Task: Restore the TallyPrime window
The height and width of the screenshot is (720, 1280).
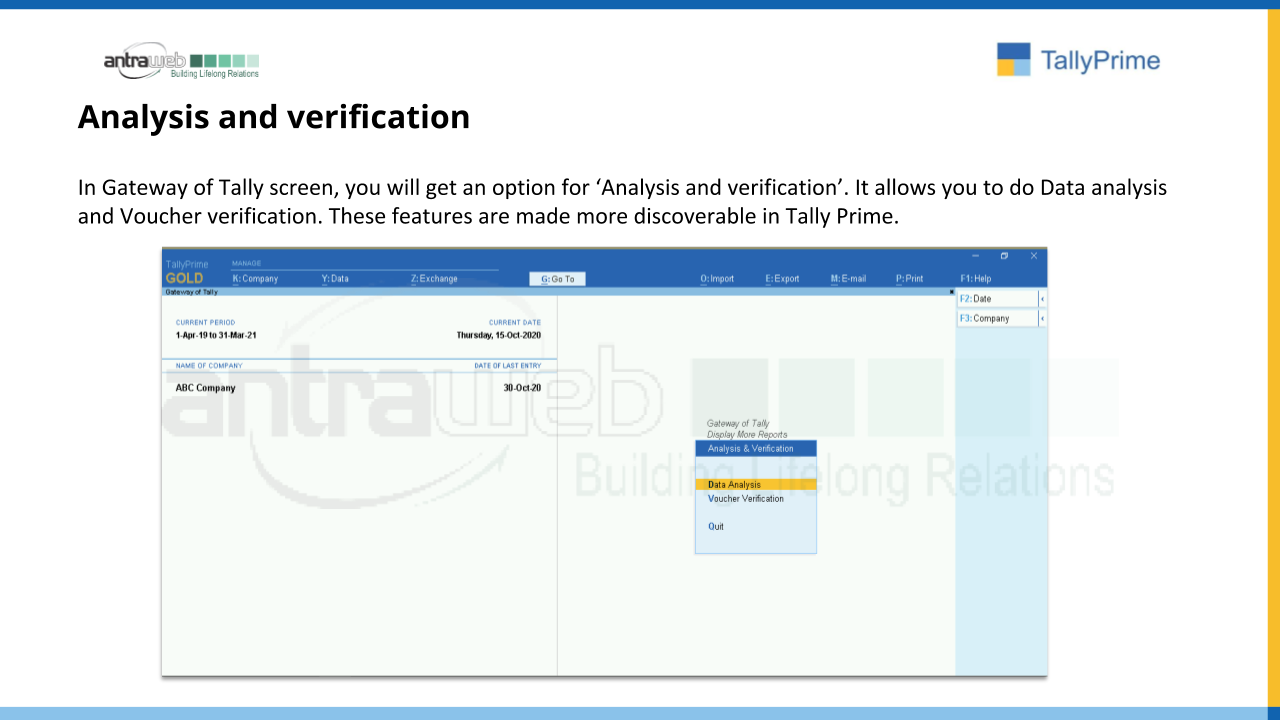Action: (x=1004, y=256)
